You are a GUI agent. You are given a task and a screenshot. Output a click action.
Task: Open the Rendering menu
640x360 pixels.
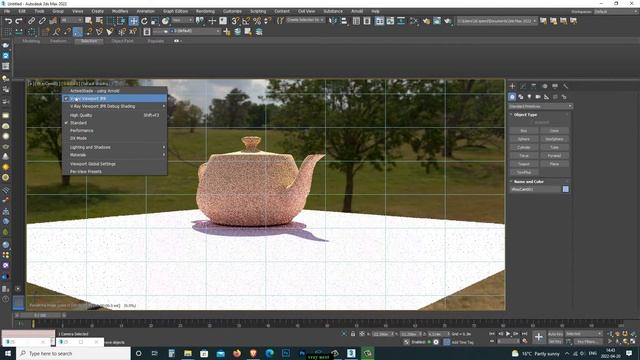pos(205,11)
